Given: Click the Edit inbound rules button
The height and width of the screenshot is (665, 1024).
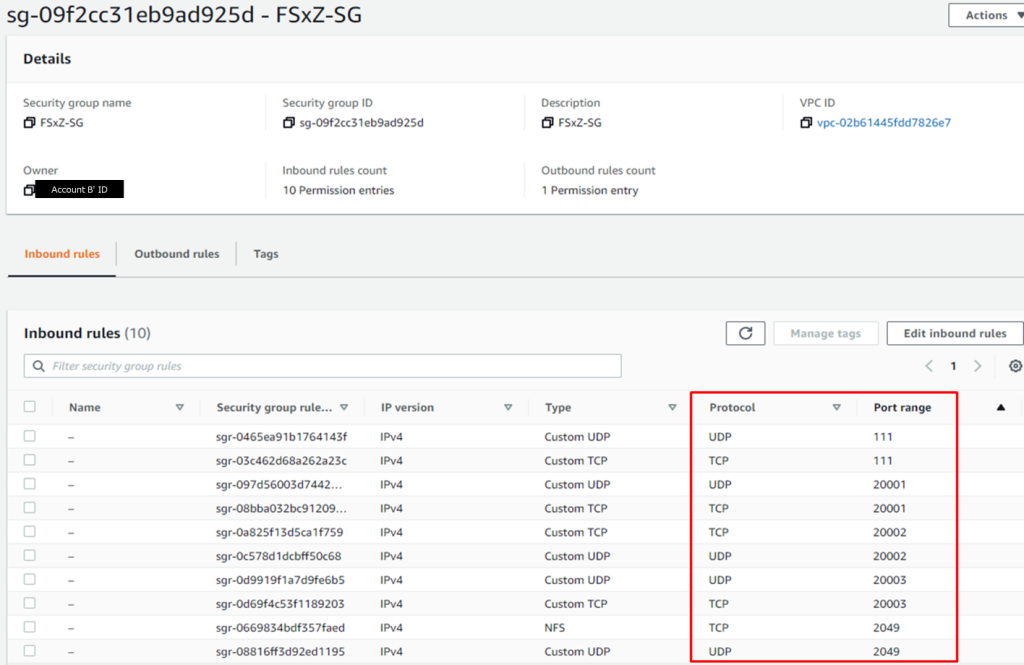Looking at the screenshot, I should click(x=954, y=332).
